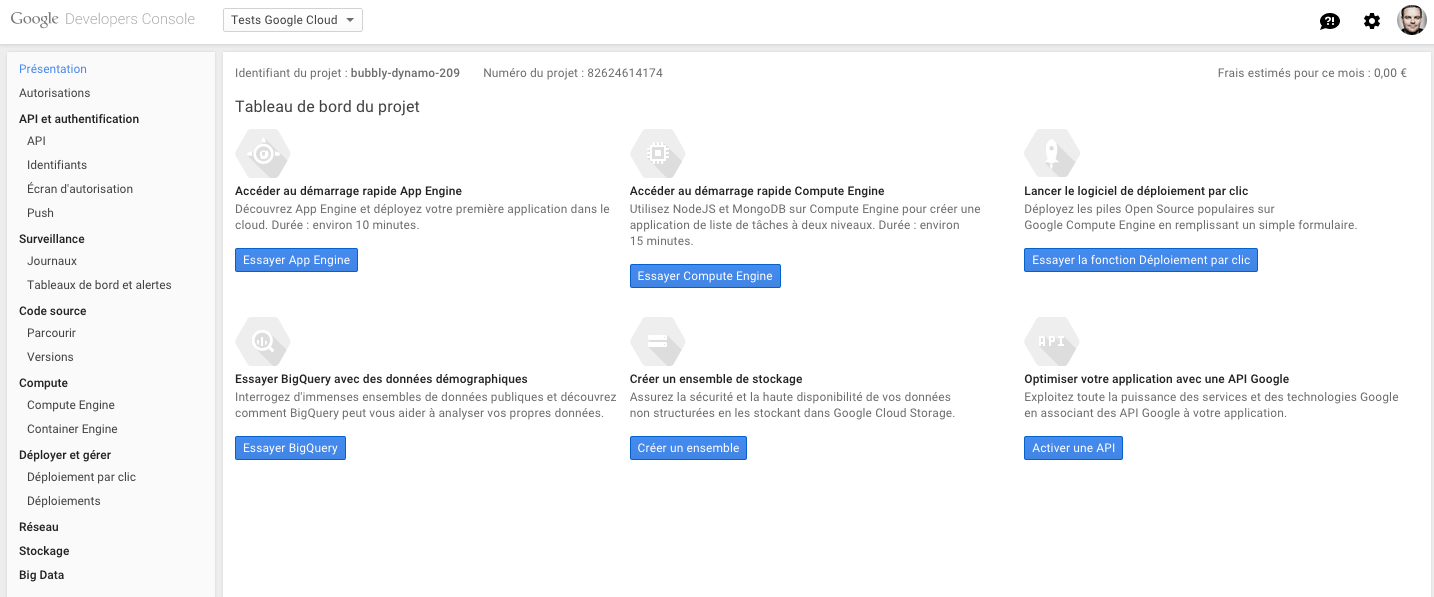The height and width of the screenshot is (597, 1434).
Task: Click Créer un ensemble de stockage title
Action: coord(716,379)
